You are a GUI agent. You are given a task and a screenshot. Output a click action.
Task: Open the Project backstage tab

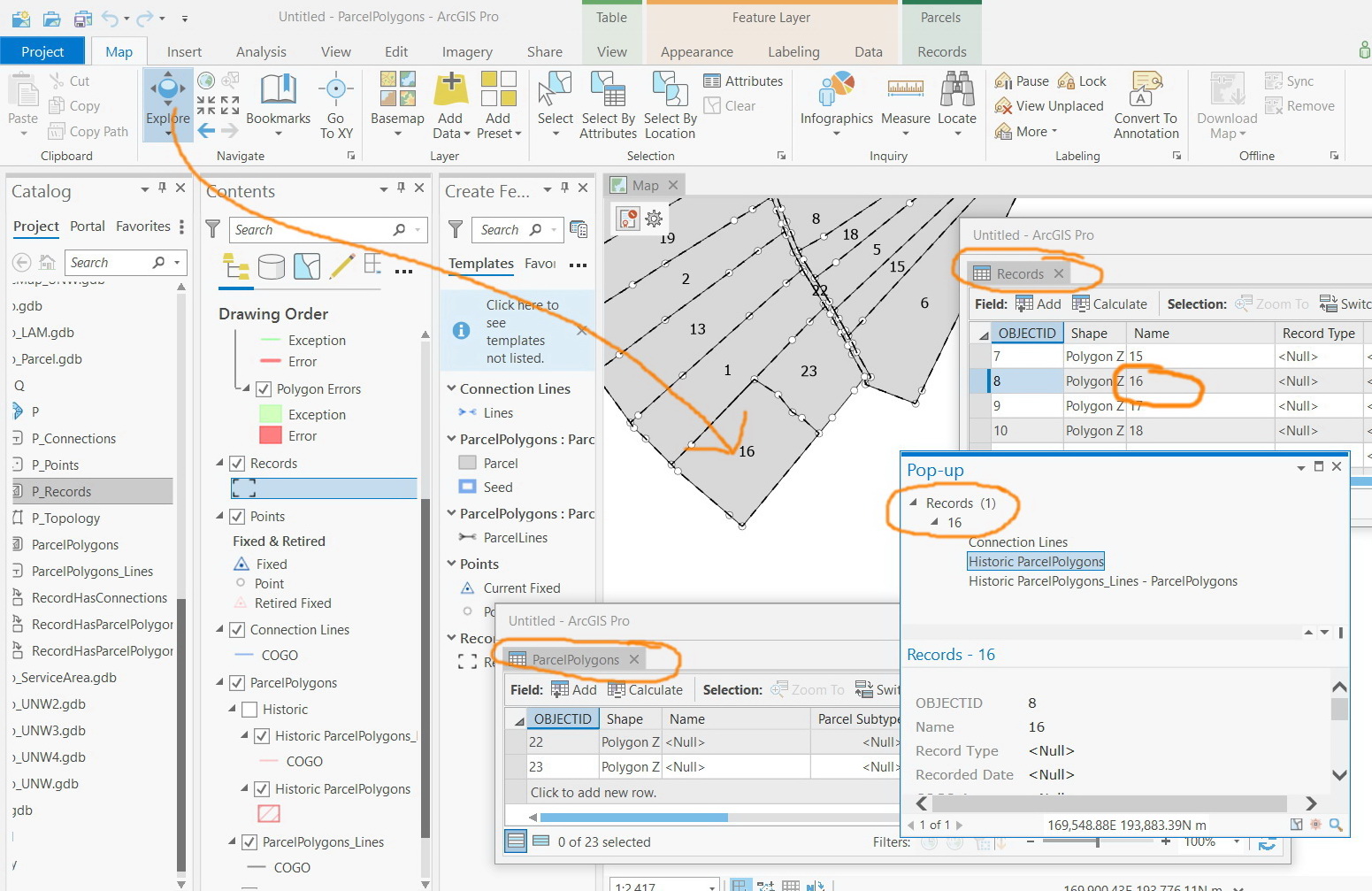pos(42,51)
